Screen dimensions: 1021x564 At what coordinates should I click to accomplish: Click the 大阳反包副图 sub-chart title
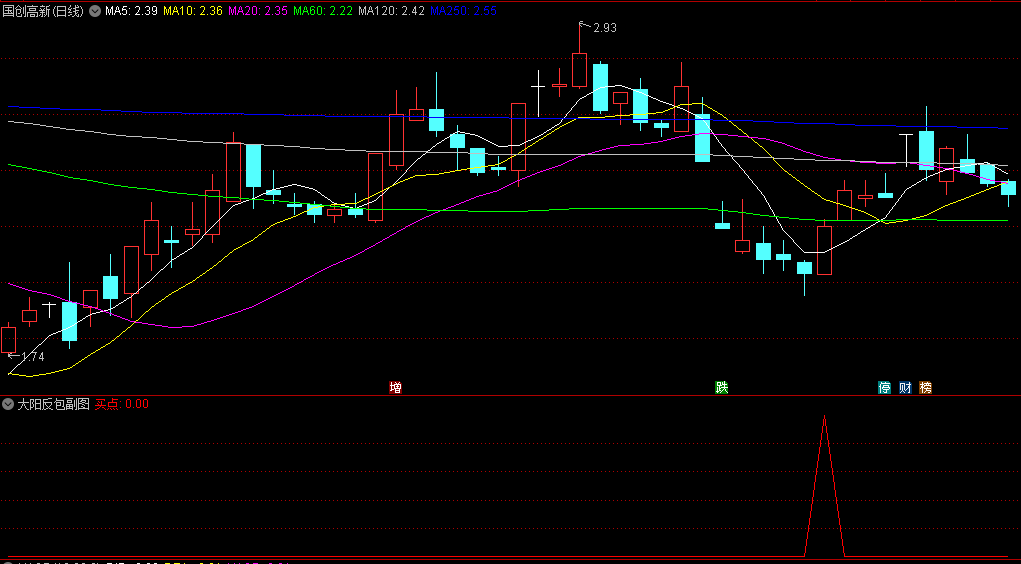click(x=53, y=404)
